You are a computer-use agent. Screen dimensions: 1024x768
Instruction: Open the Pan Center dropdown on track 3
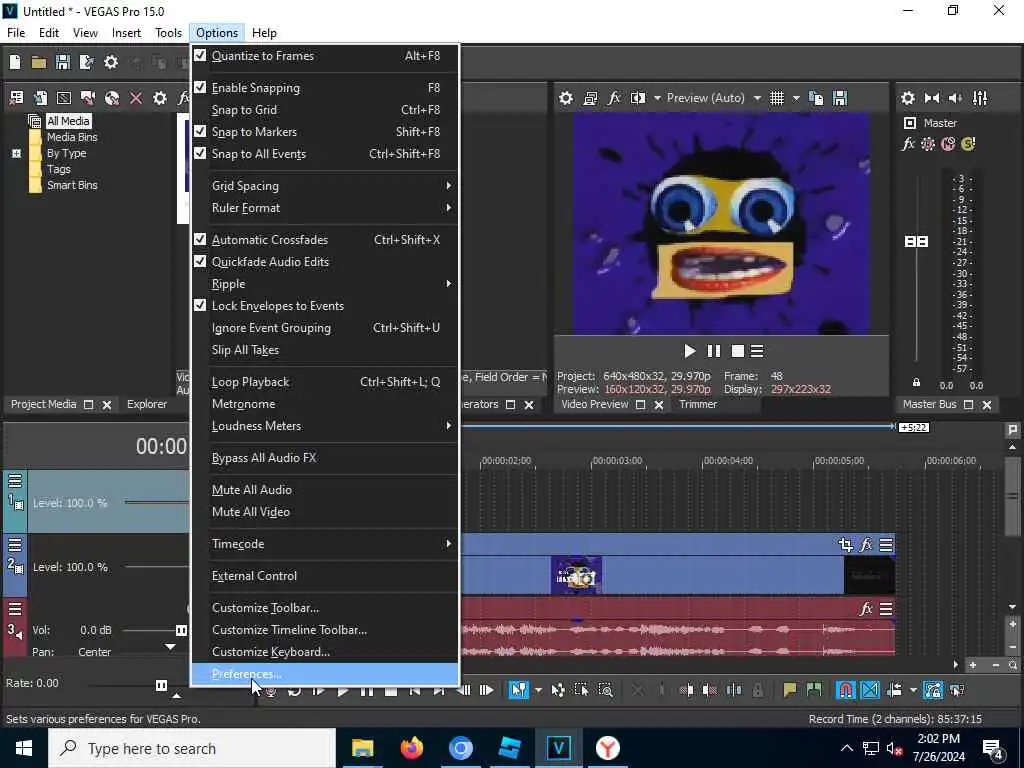point(170,647)
